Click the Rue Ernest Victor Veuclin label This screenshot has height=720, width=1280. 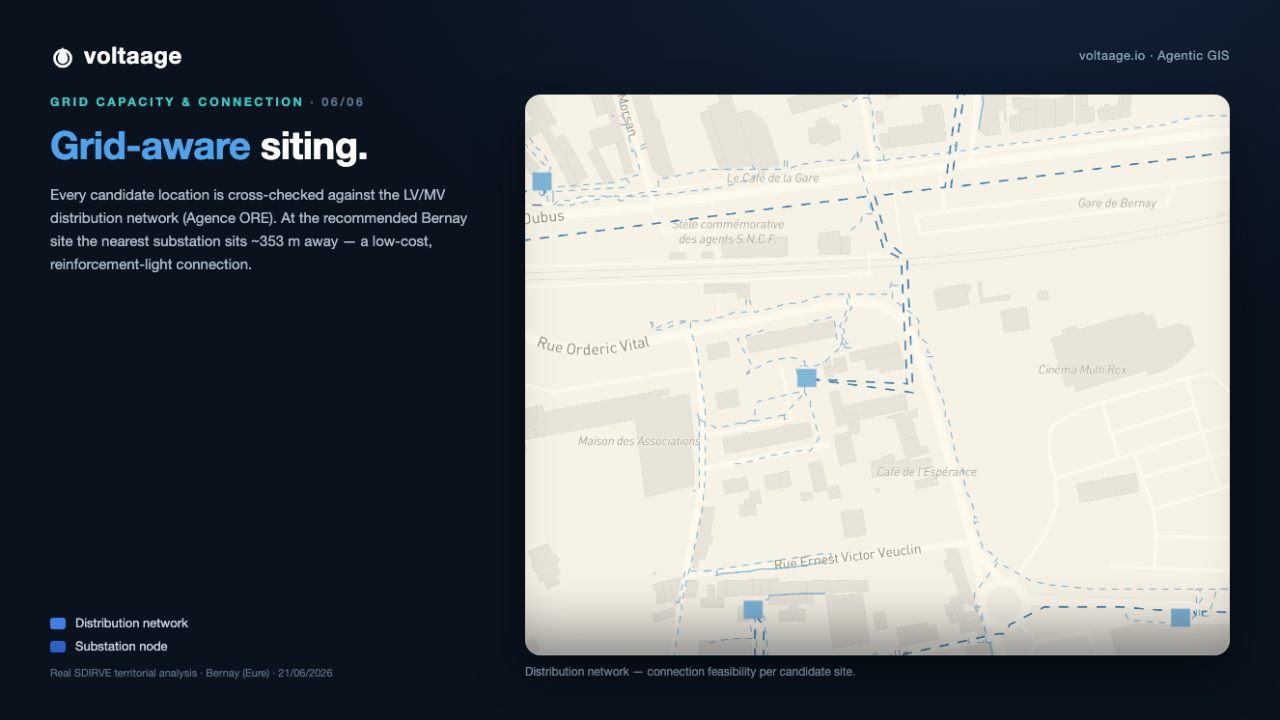pyautogui.click(x=848, y=557)
